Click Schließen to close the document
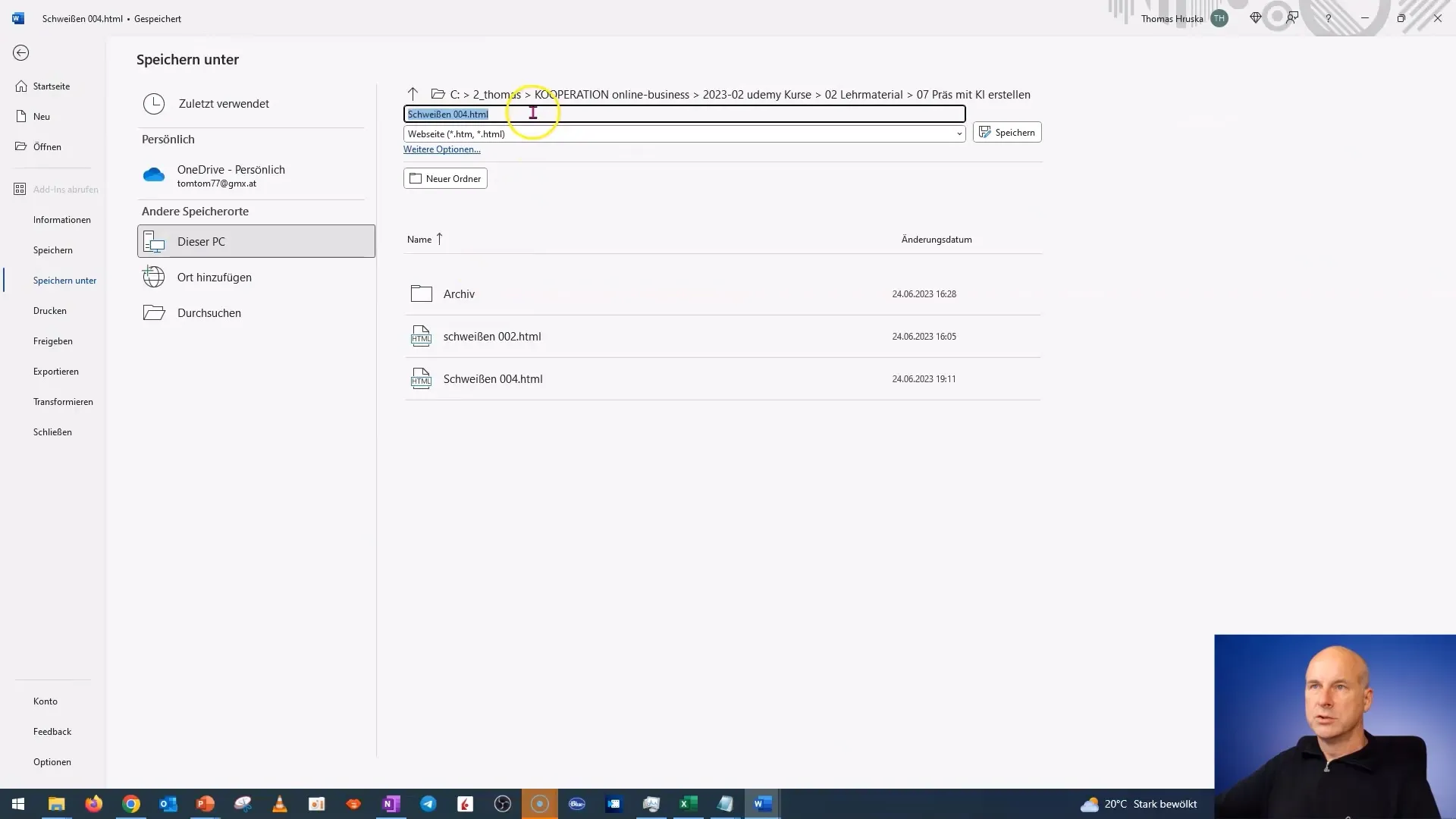The height and width of the screenshot is (819, 1456). [x=52, y=432]
